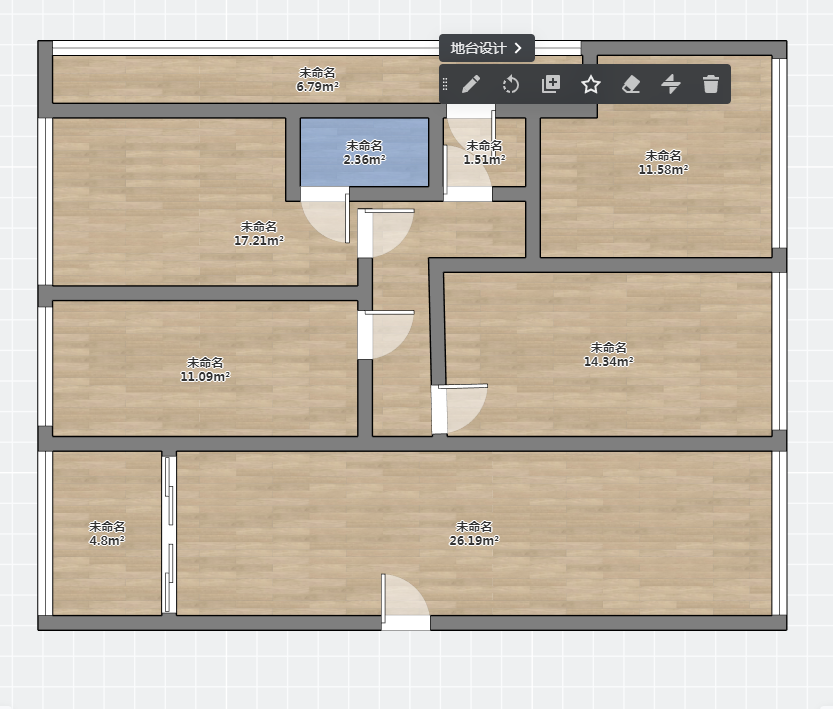The image size is (833, 709).
Task: Select sliding door beside the 4.8m² room
Action: [x=170, y=534]
